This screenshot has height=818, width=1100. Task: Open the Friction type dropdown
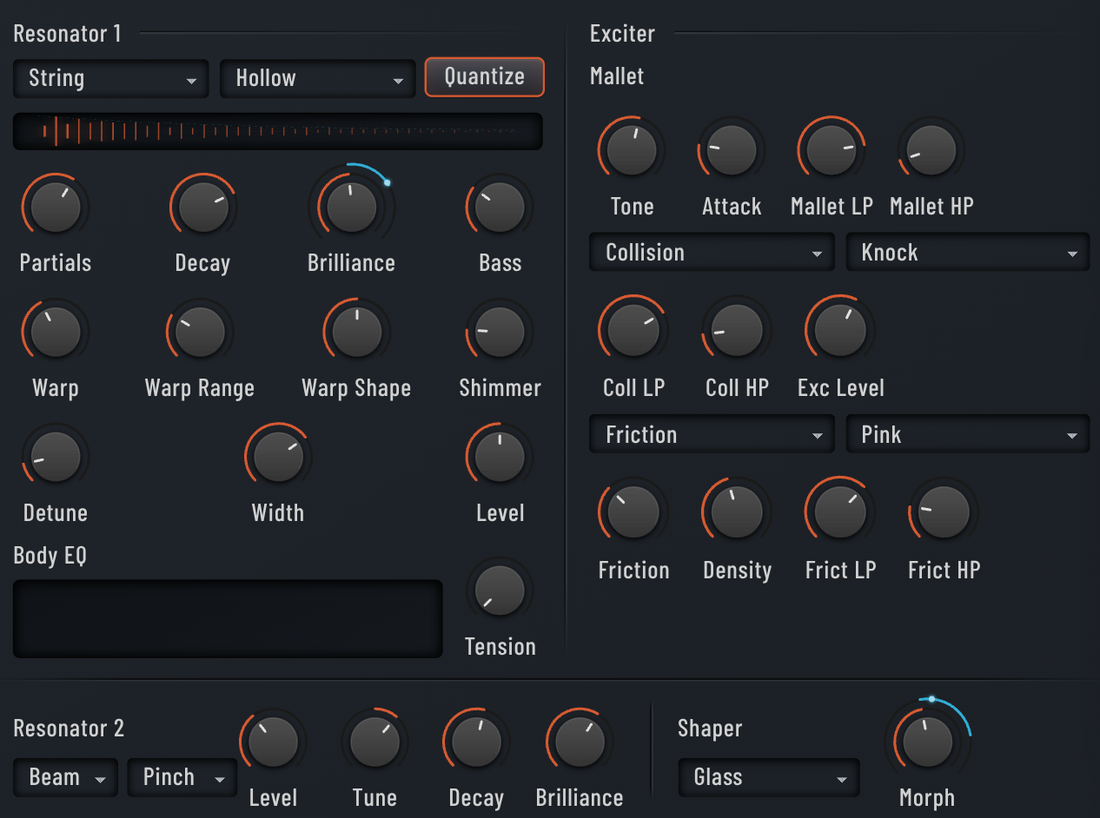pos(711,434)
